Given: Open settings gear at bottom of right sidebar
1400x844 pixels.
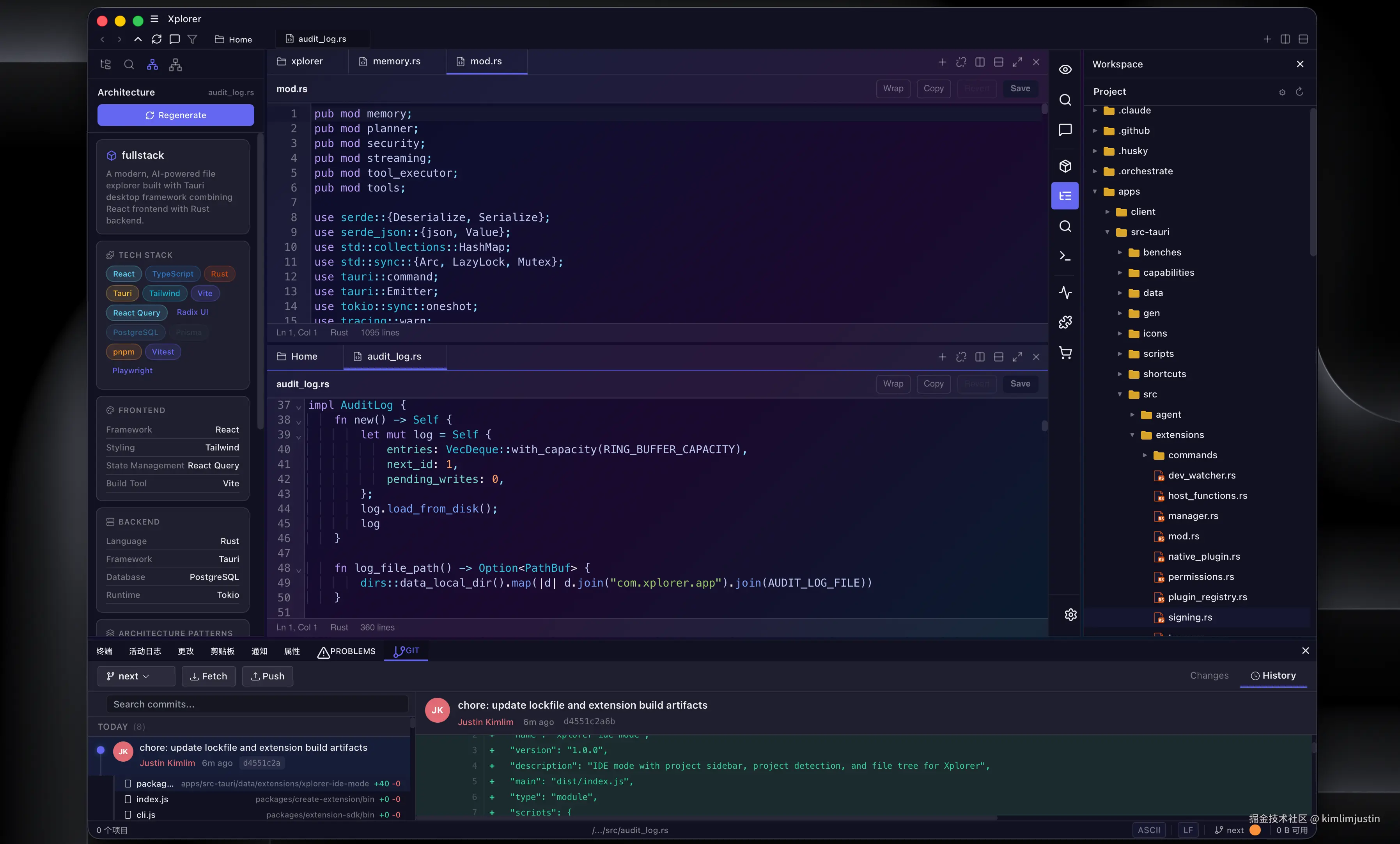Looking at the screenshot, I should coord(1070,614).
